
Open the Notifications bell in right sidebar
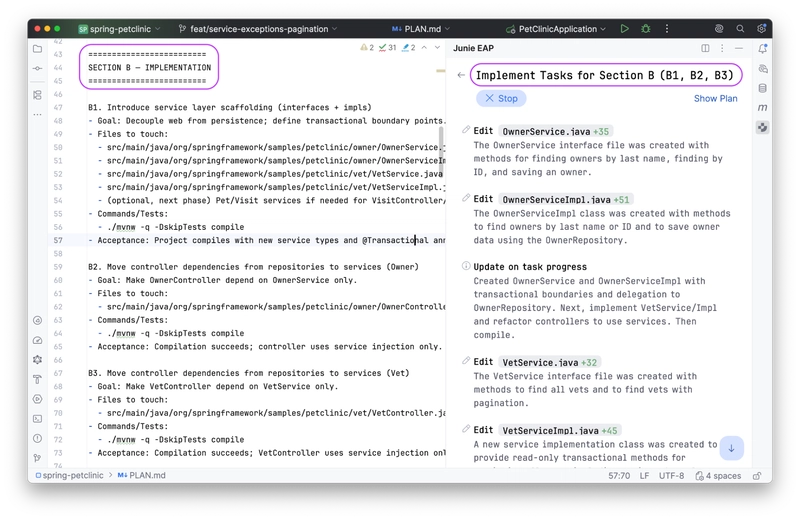[762, 49]
